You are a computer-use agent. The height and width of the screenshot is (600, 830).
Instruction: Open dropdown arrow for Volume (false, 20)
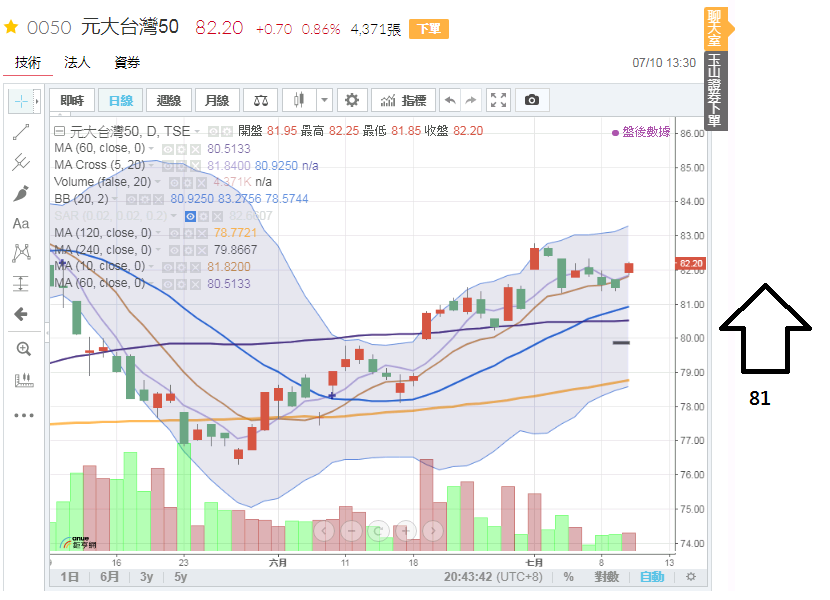pyautogui.click(x=158, y=182)
